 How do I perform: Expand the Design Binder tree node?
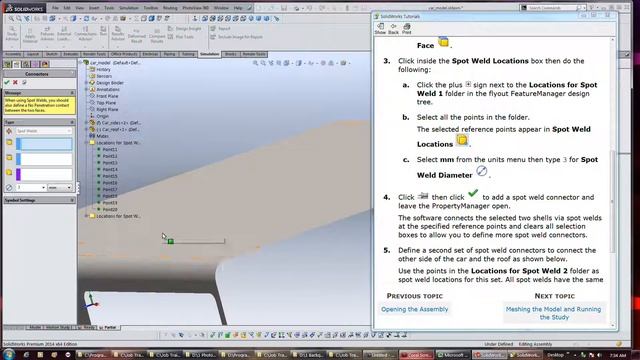[x=86, y=83]
